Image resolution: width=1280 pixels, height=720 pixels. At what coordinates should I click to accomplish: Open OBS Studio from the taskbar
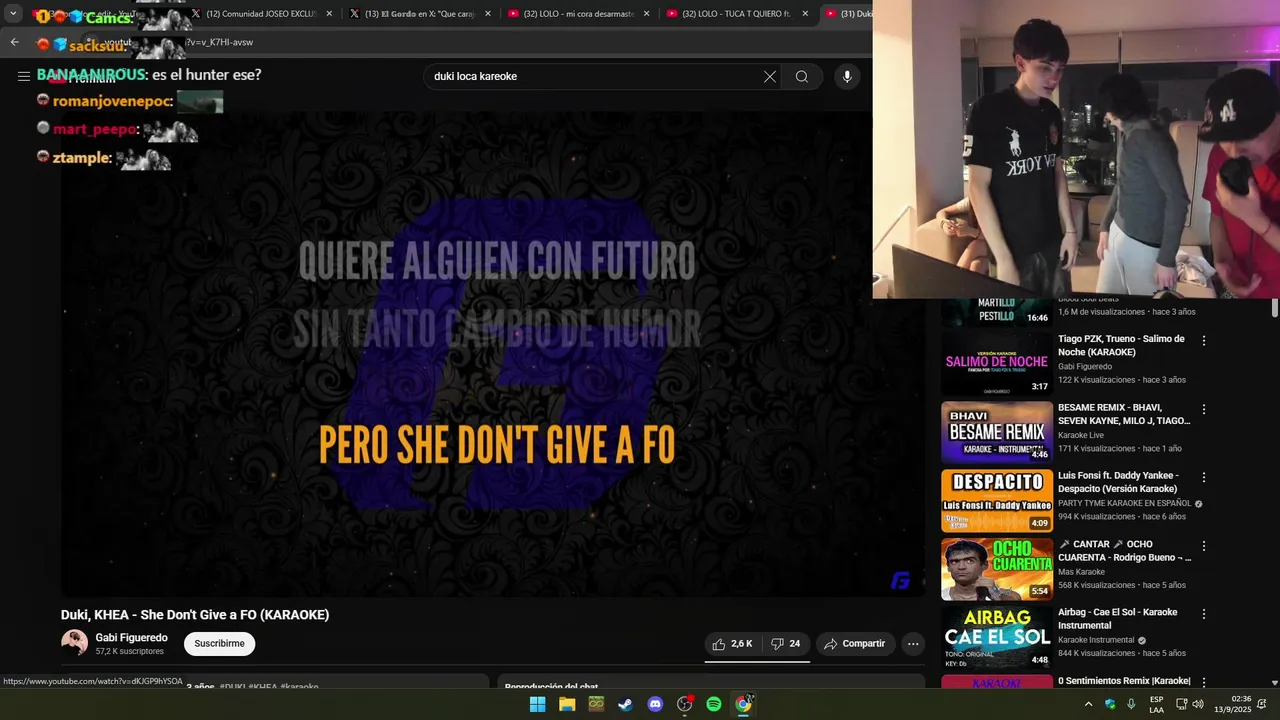pos(684,704)
